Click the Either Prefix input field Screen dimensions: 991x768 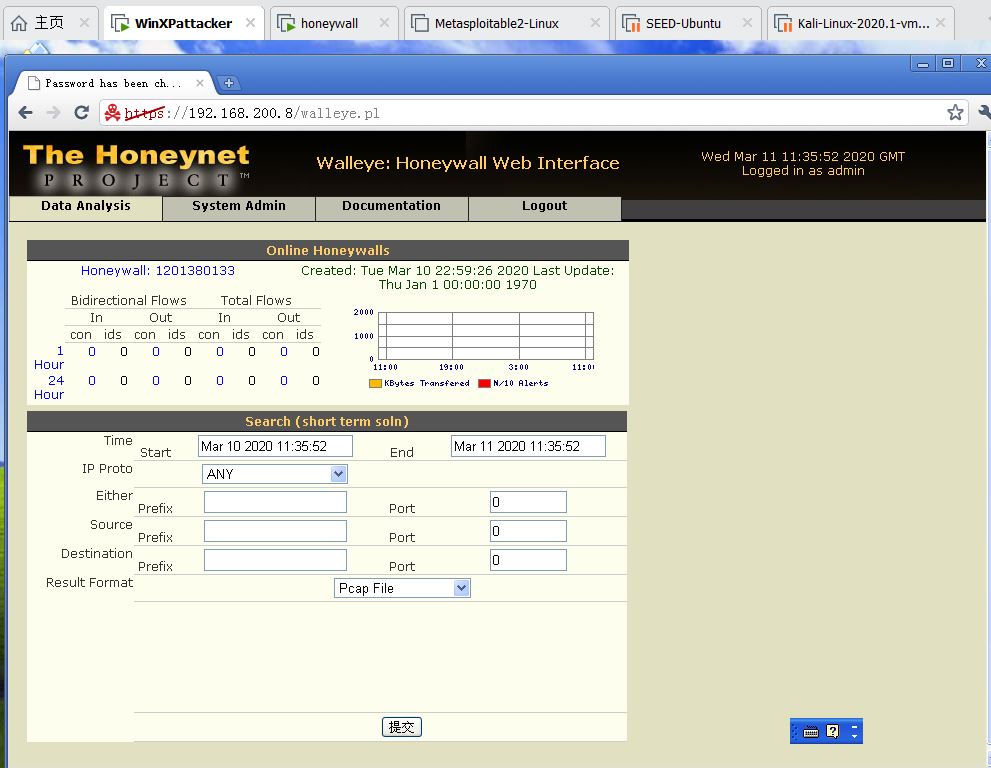pyautogui.click(x=275, y=502)
